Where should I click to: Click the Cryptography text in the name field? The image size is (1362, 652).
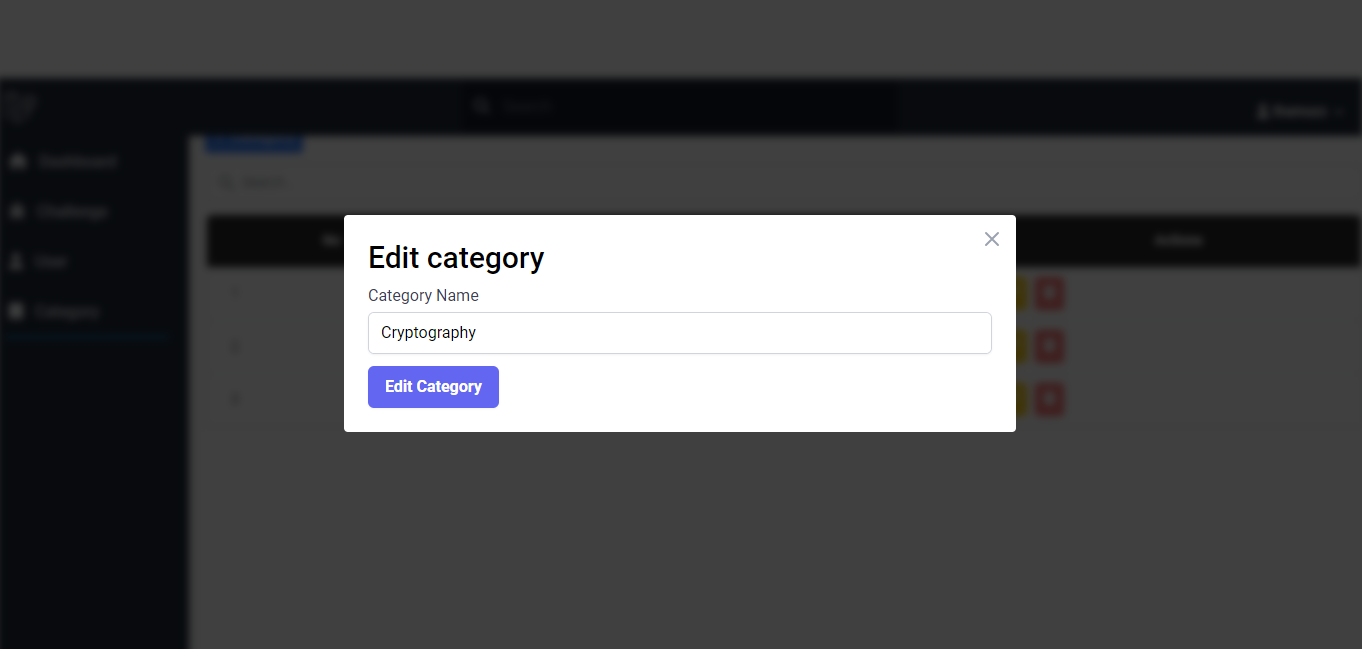428,332
